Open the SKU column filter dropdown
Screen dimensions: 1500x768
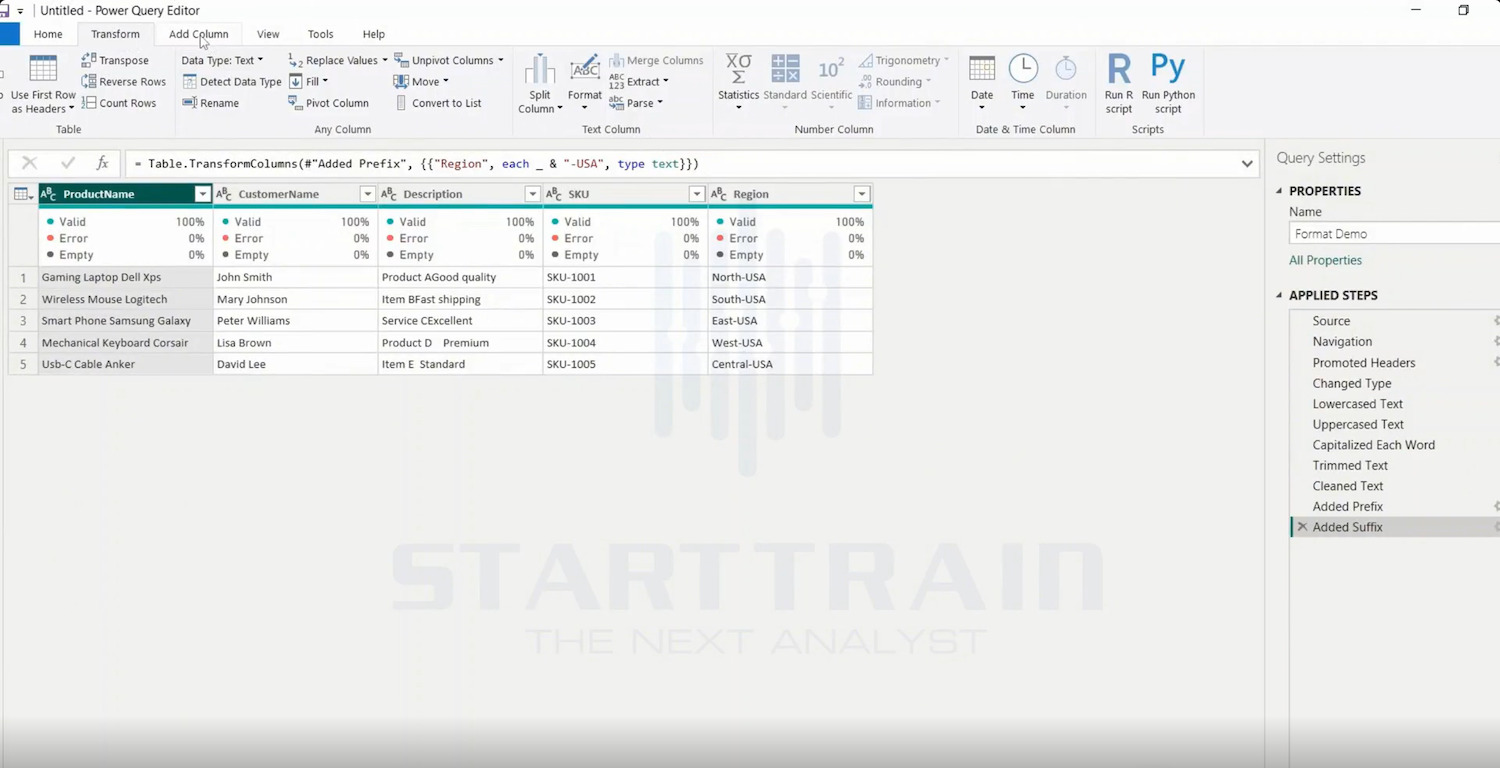[697, 194]
